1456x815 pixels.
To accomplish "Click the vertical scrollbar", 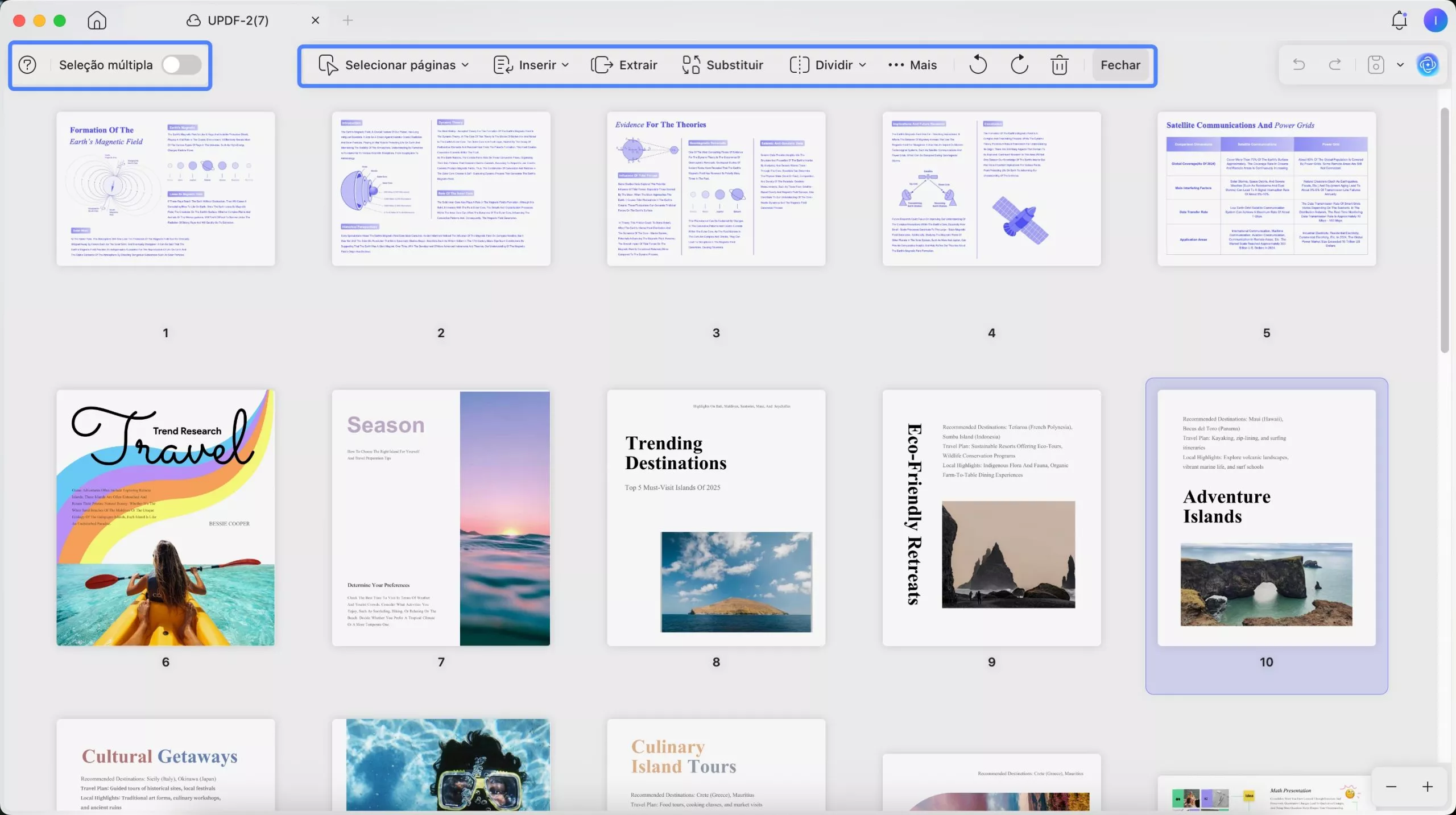I will point(1445,230).
